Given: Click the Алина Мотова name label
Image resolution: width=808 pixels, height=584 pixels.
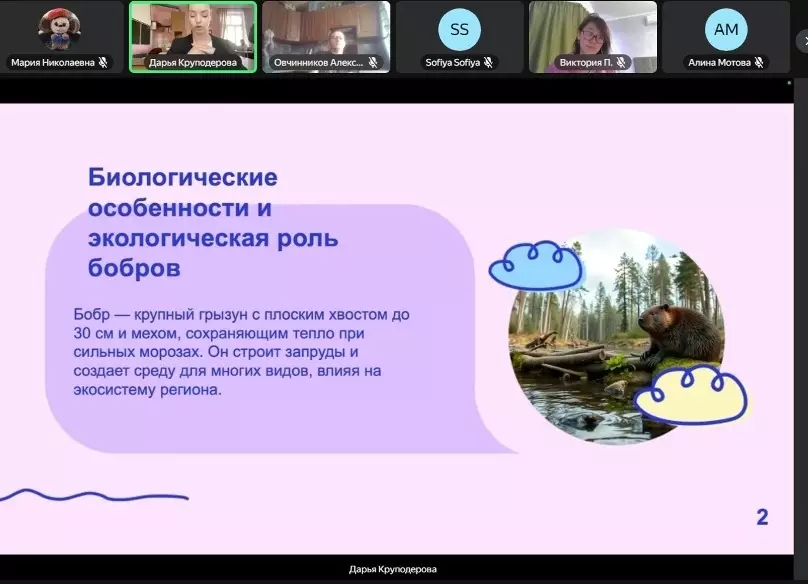Looking at the screenshot, I should point(719,62).
